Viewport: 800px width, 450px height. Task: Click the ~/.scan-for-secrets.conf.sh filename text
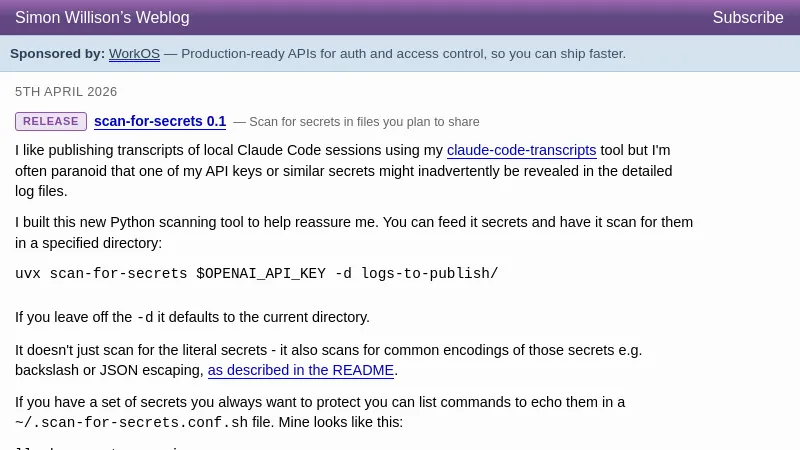point(131,423)
